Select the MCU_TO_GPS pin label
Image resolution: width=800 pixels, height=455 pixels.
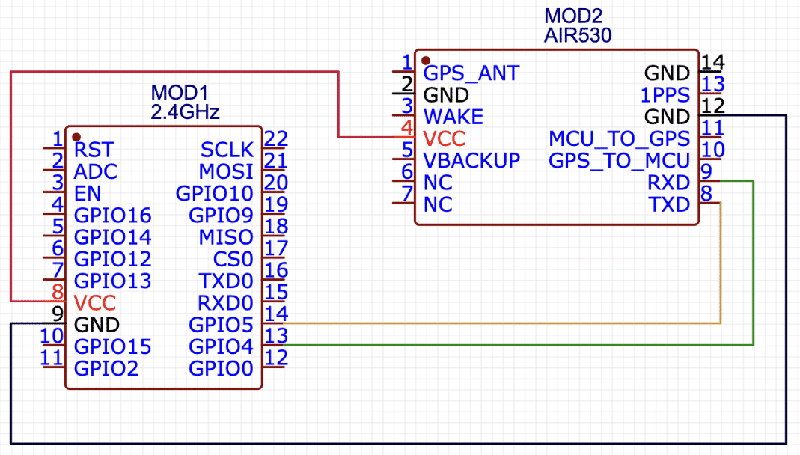click(619, 139)
